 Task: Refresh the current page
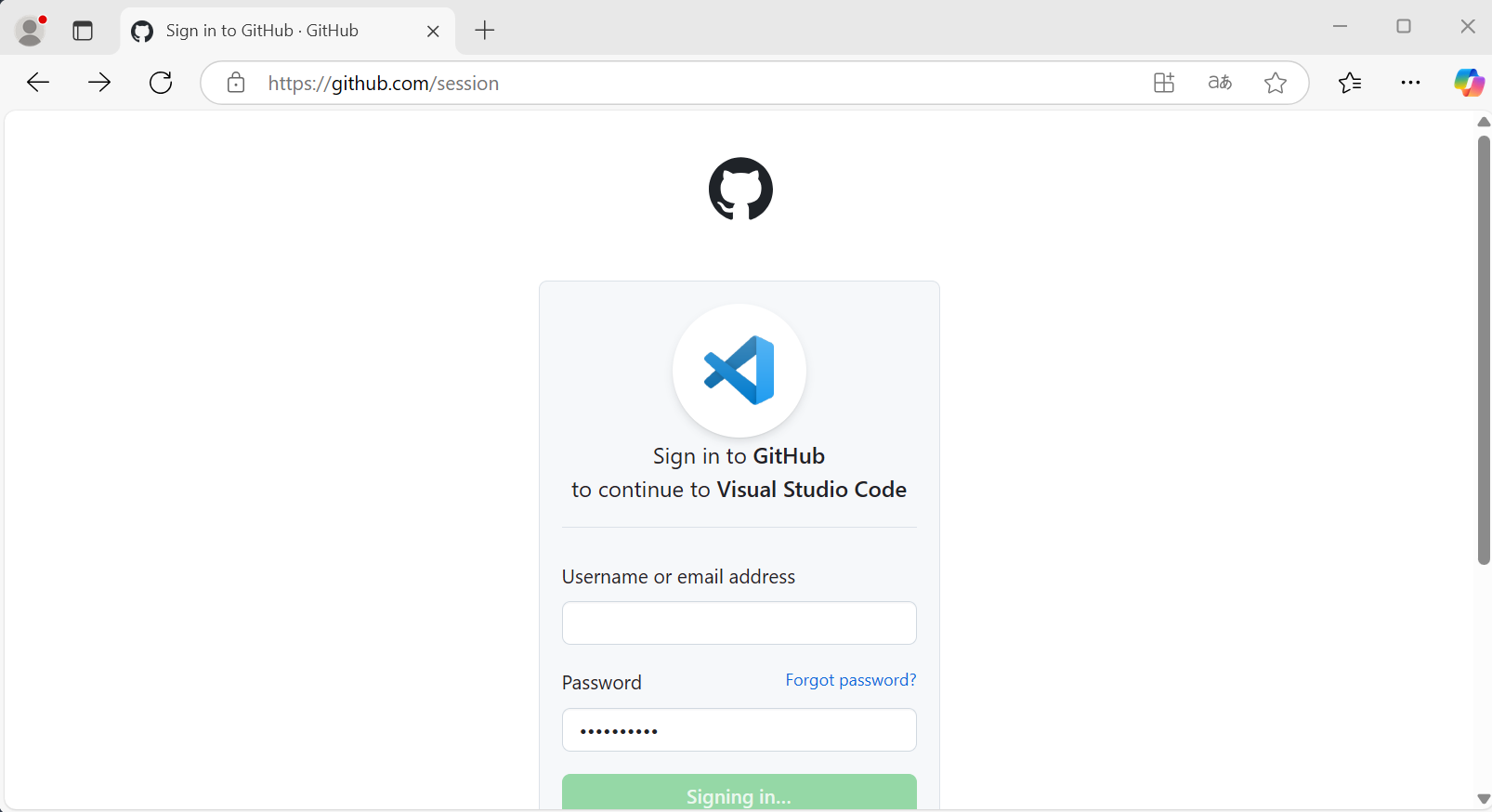pyautogui.click(x=161, y=83)
